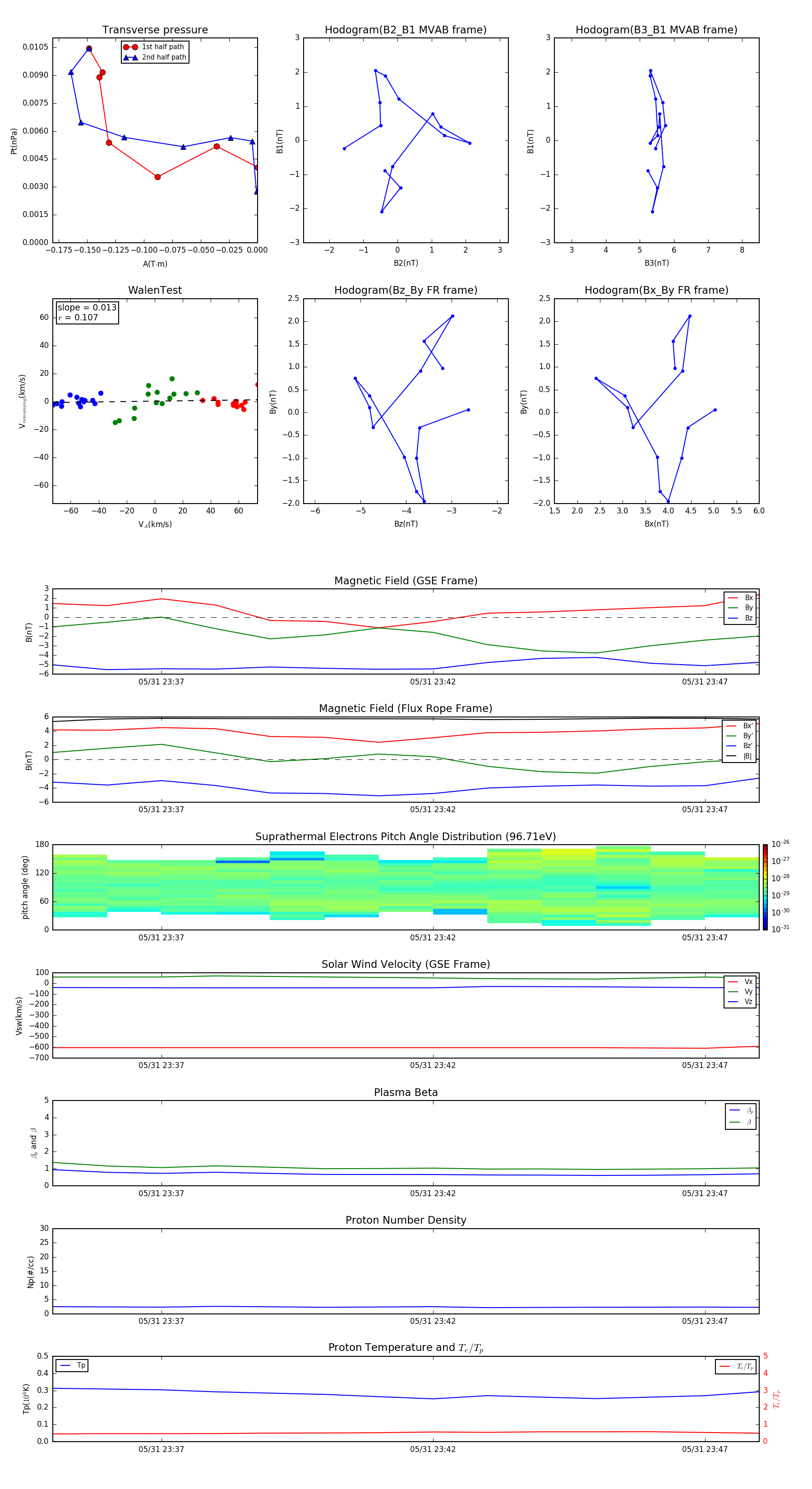Click the '|B|' legend entry in Flux Rope plot

coord(739,756)
